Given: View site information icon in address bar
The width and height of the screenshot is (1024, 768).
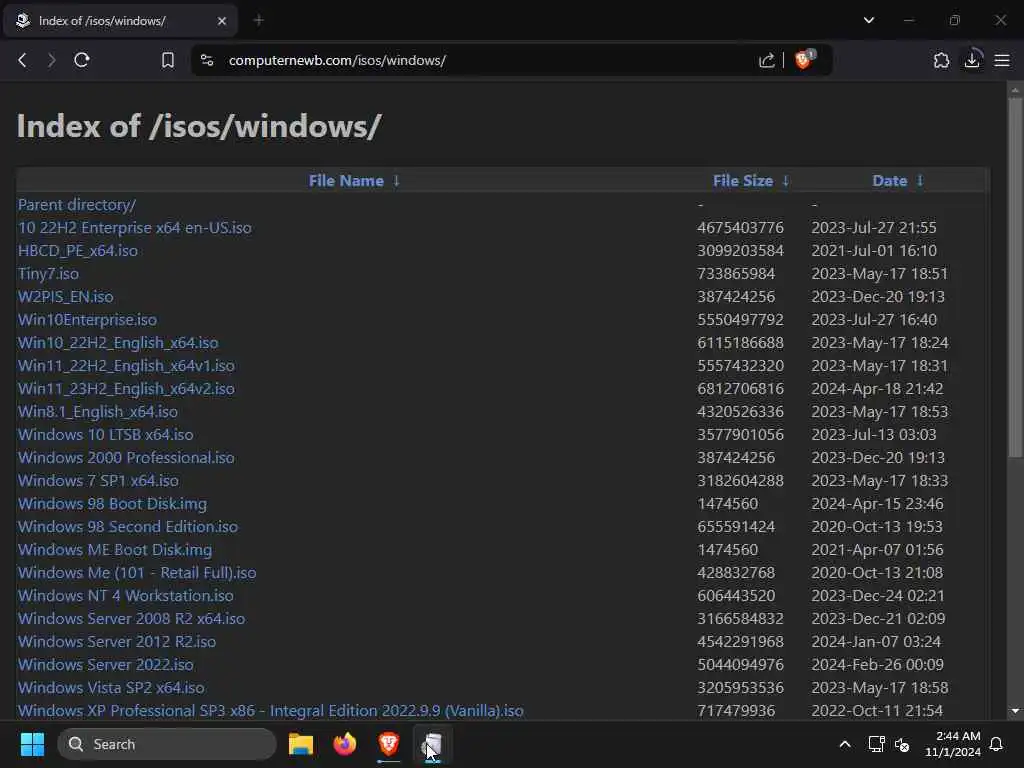Looking at the screenshot, I should click(x=207, y=60).
